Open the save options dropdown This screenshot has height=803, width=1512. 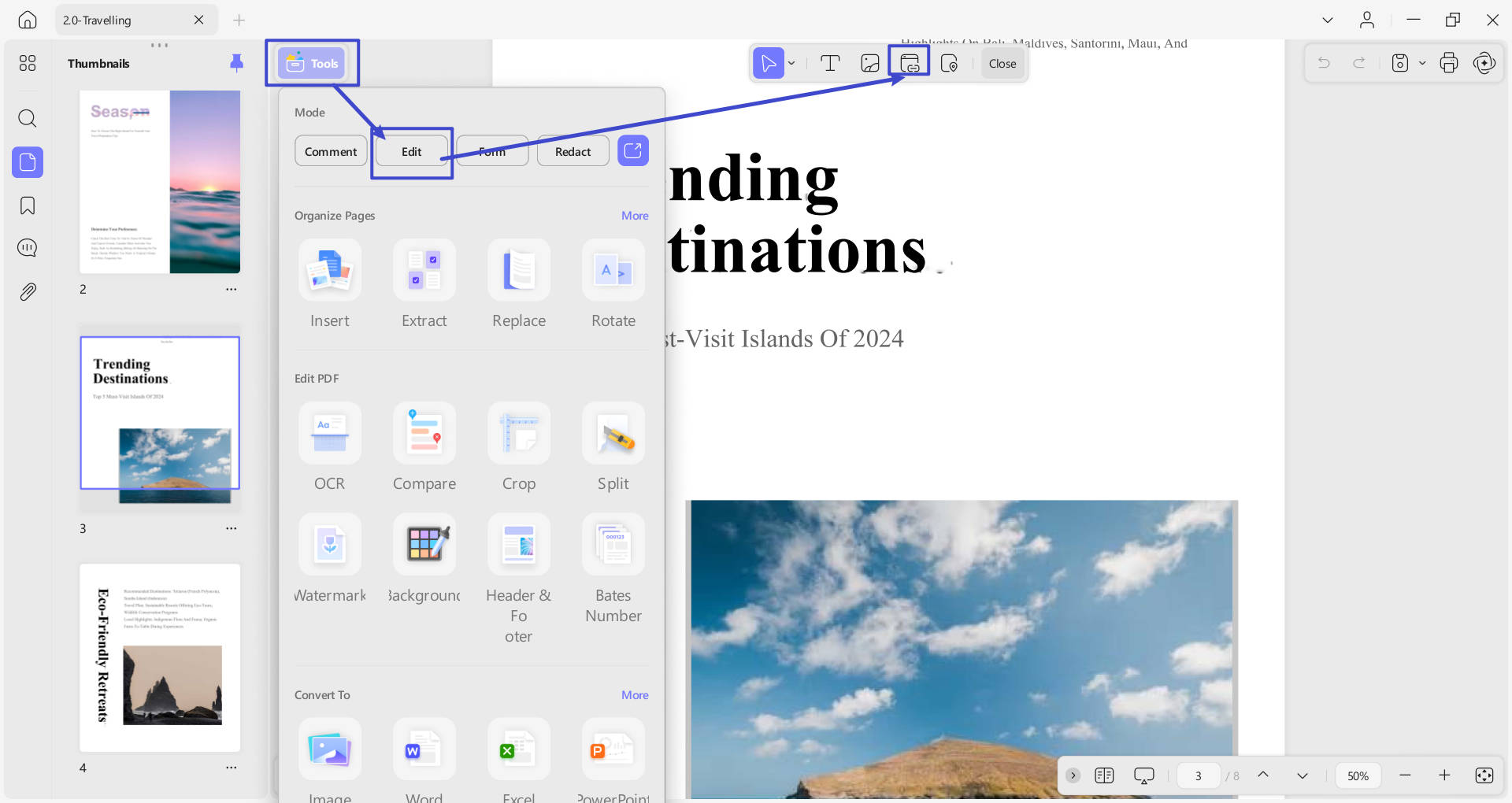pos(1422,63)
